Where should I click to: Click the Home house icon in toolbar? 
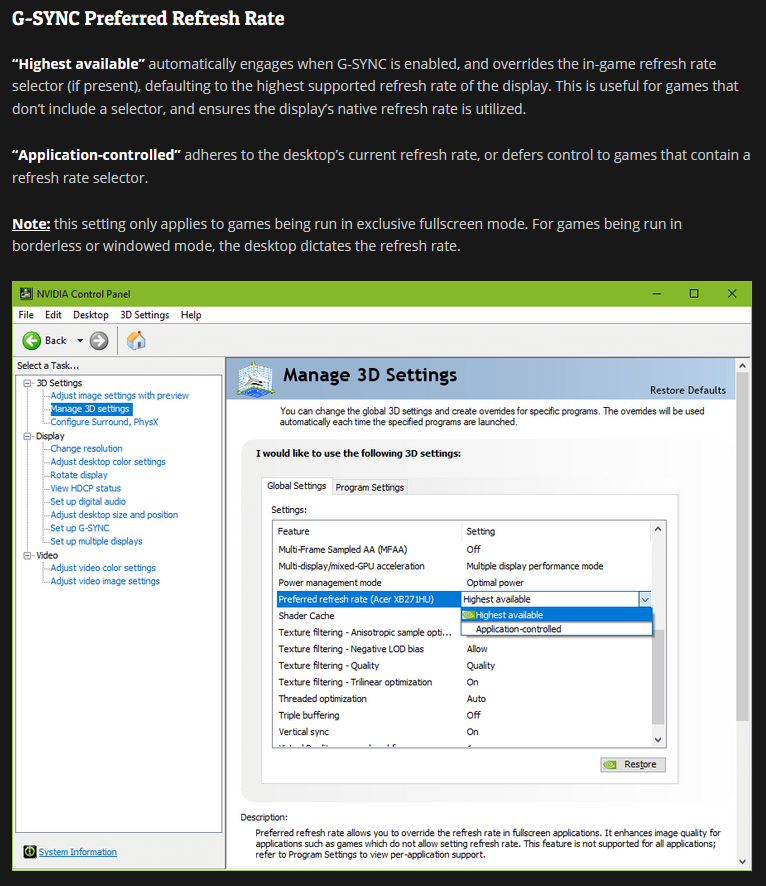[136, 340]
